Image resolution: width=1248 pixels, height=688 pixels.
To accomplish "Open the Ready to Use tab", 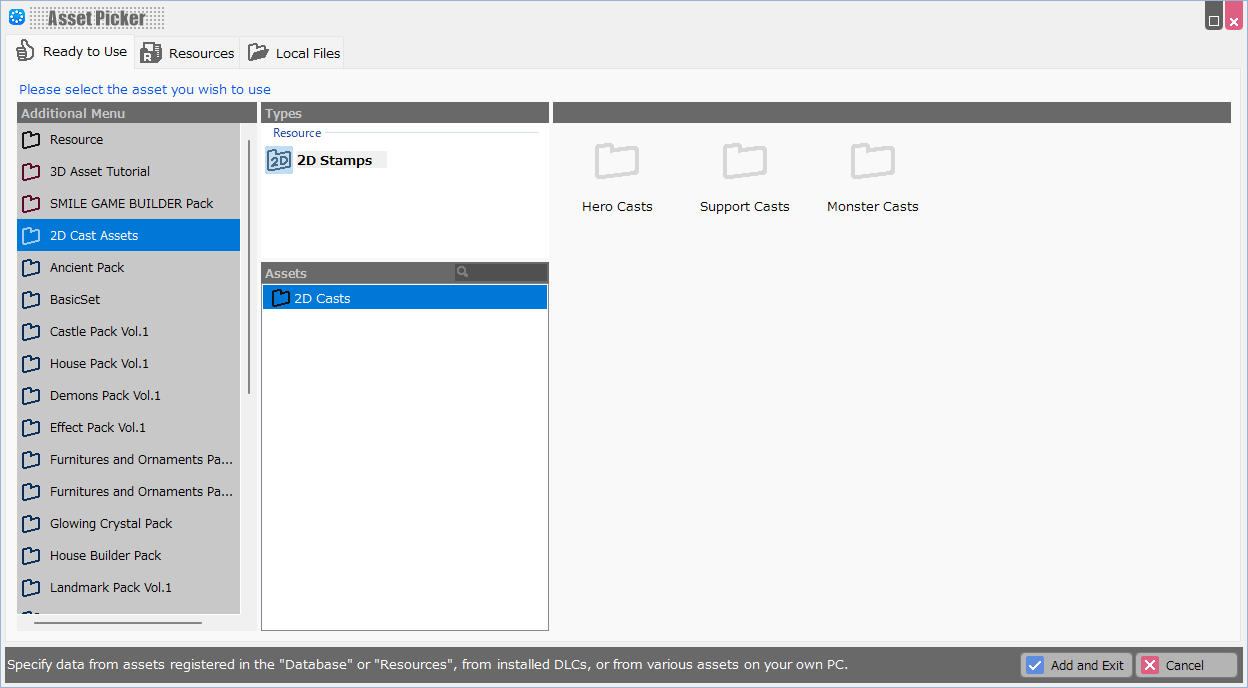I will point(71,52).
